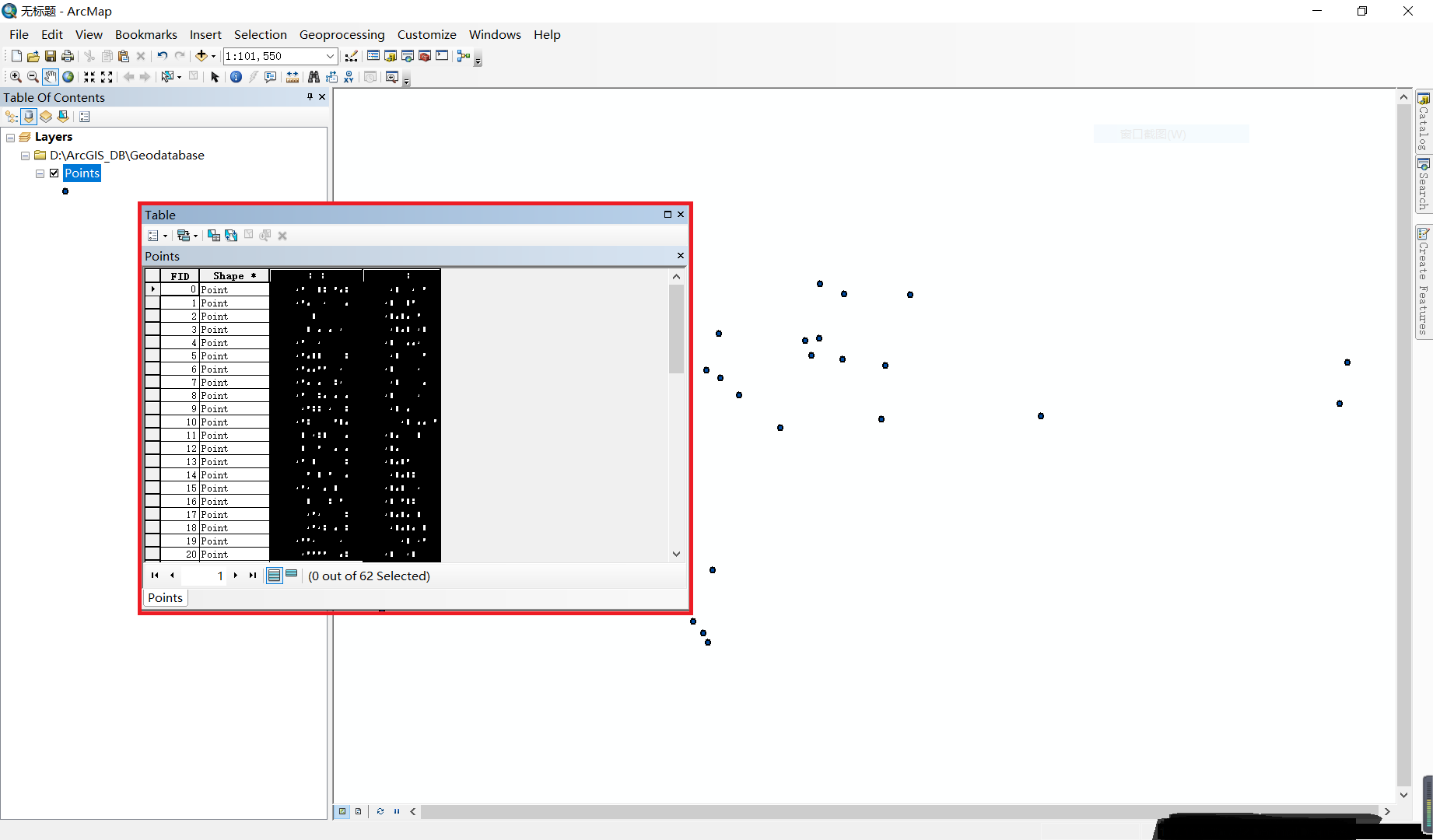Open the ArcToolbox window

click(425, 55)
